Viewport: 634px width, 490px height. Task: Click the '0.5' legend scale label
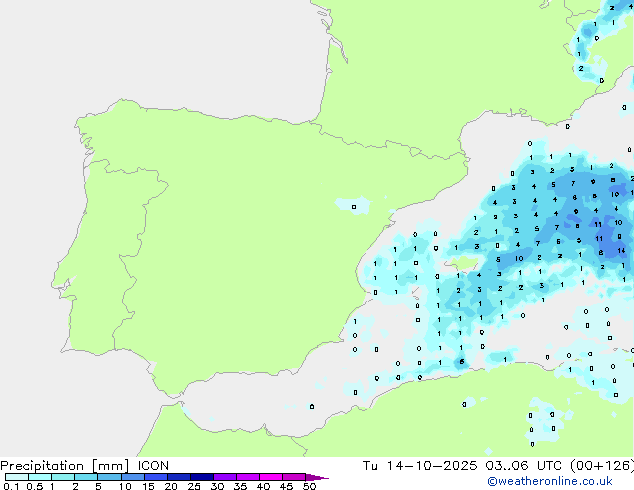(x=35, y=486)
